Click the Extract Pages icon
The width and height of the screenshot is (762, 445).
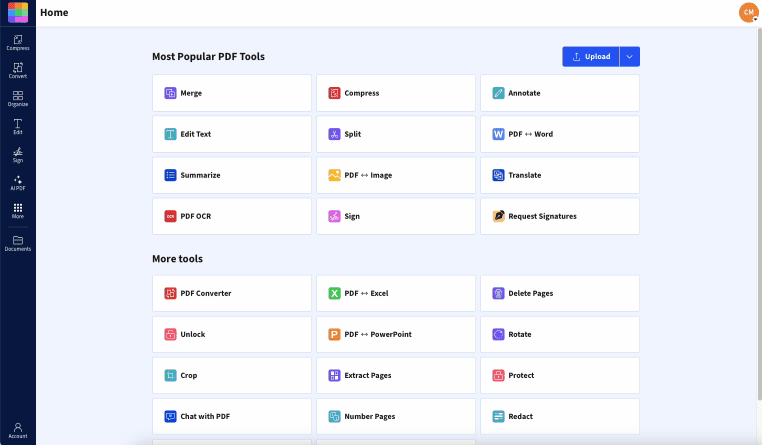(334, 376)
